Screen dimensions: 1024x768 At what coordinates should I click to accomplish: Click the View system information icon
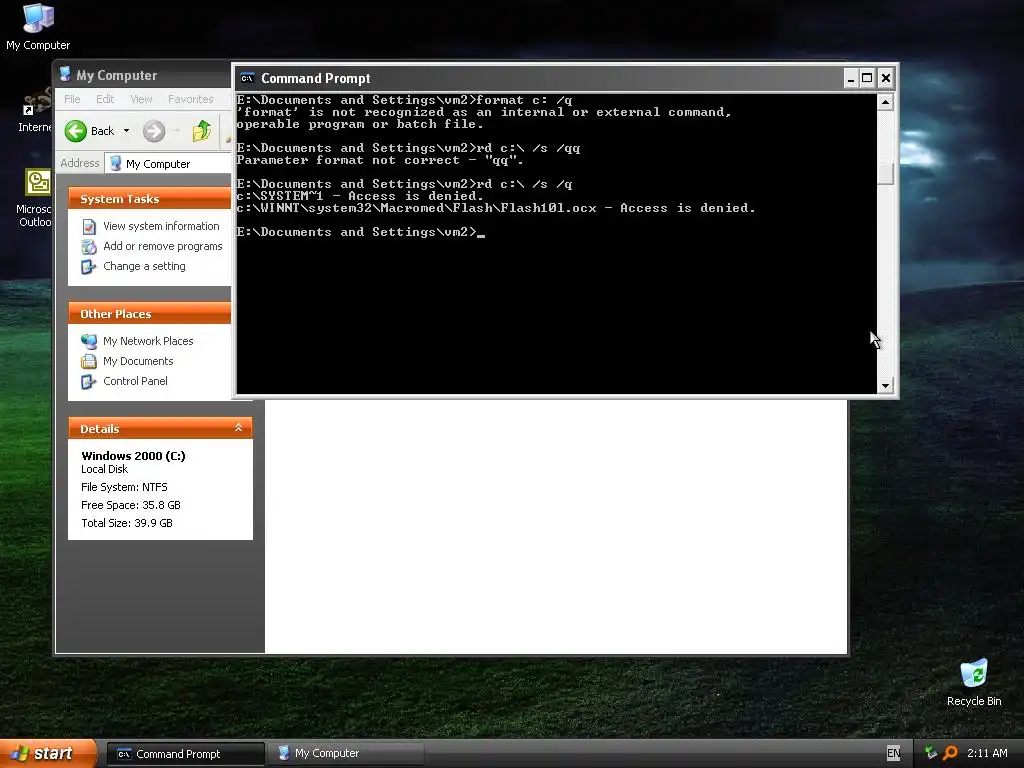coord(89,227)
